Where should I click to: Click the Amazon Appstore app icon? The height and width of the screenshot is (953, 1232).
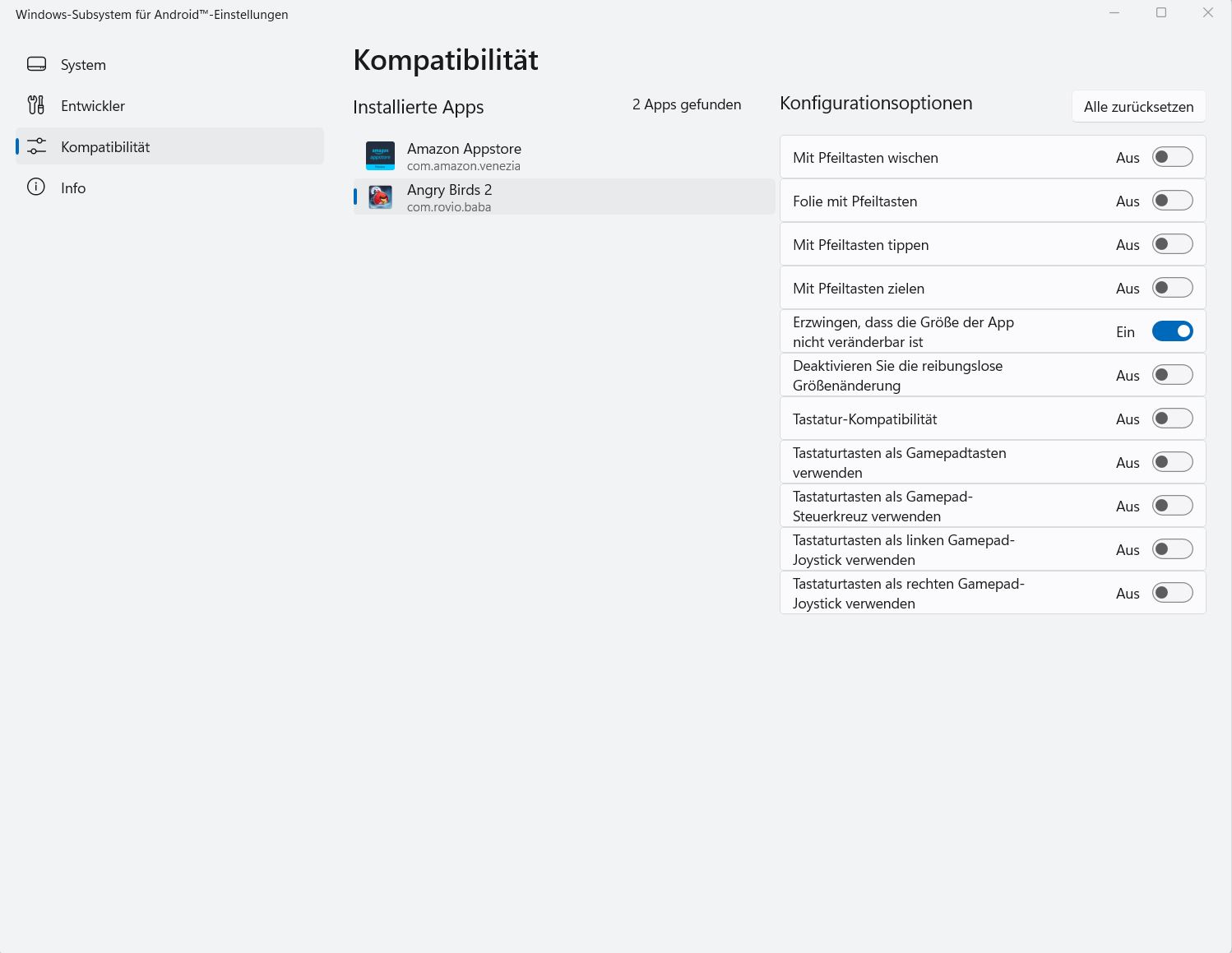click(x=380, y=155)
